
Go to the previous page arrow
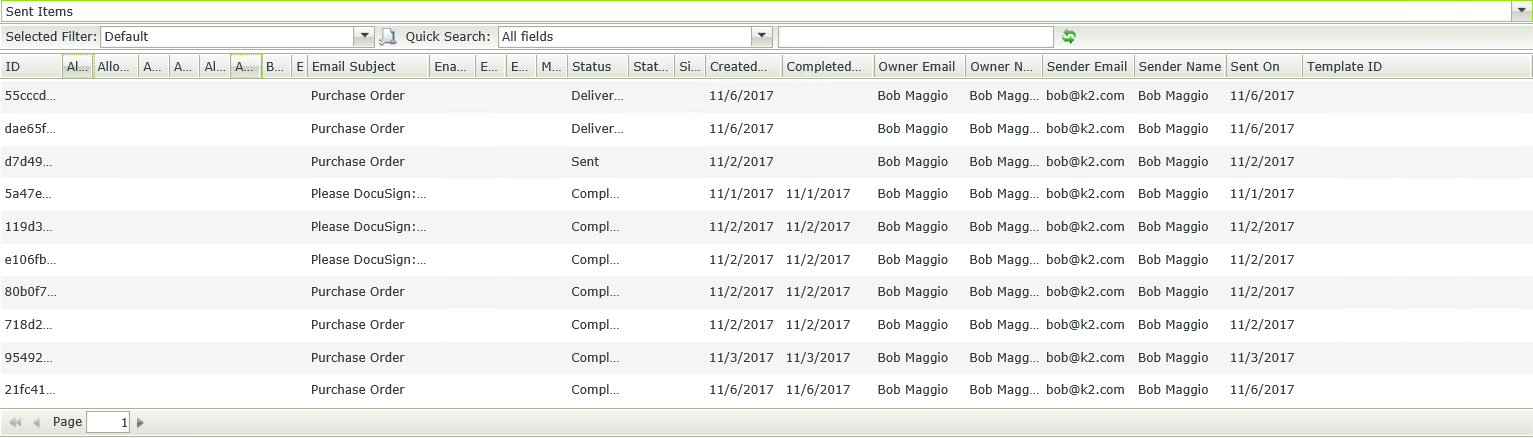click(37, 423)
